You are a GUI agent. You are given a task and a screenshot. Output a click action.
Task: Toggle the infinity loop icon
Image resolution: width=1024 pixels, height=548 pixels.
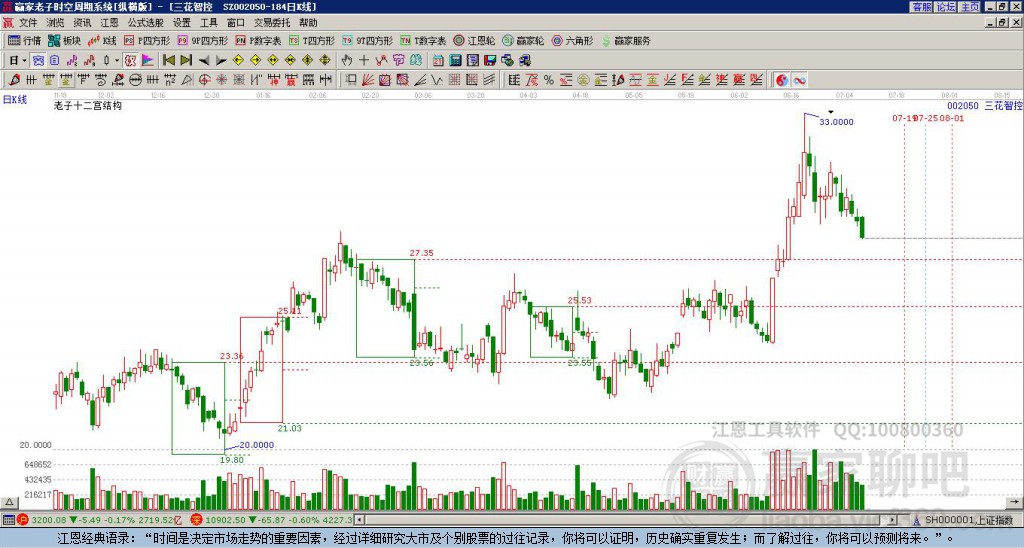(x=799, y=80)
